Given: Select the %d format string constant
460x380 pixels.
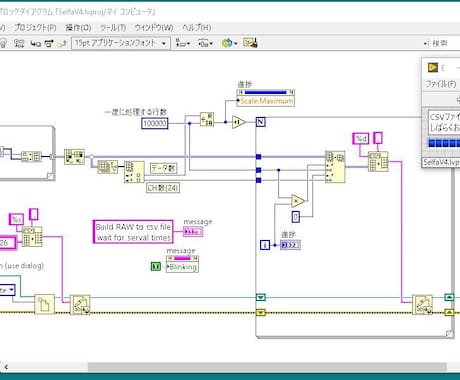Looking at the screenshot, I should pos(361,139).
